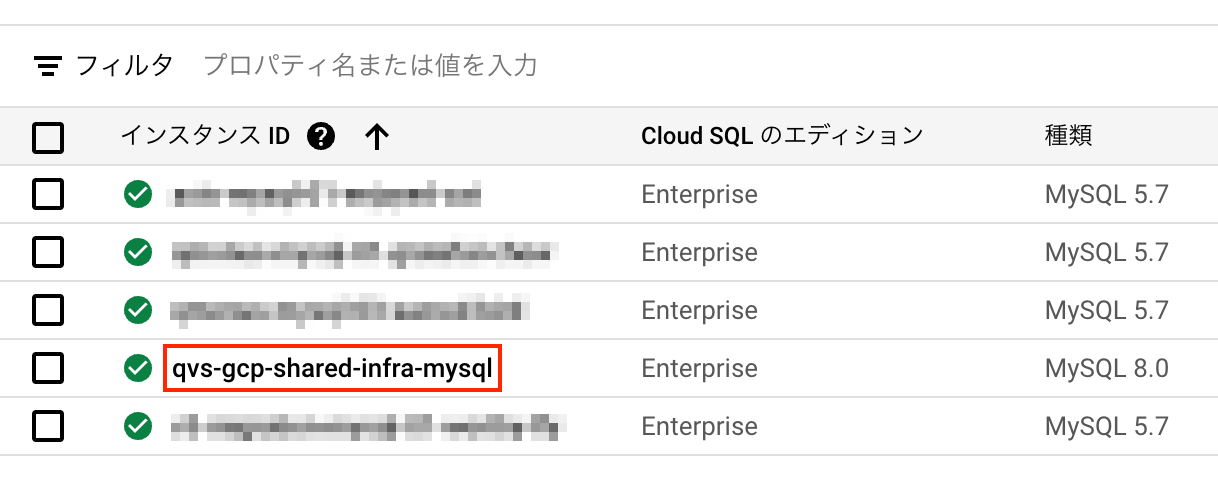The height and width of the screenshot is (486, 1218).
Task: Select the last instance row checkbox
Action: click(48, 427)
